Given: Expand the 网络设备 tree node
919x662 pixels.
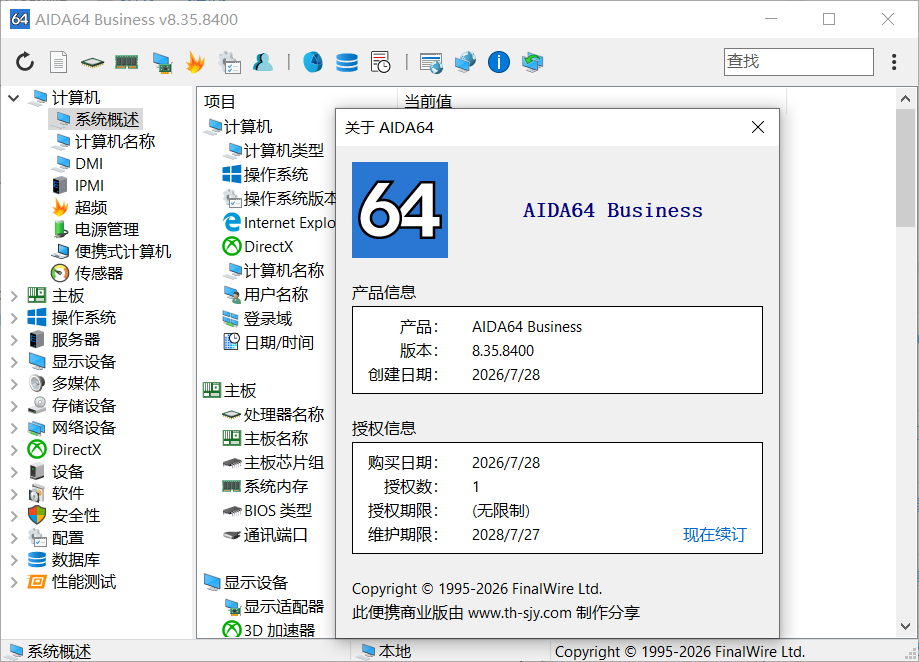Looking at the screenshot, I should pos(13,428).
